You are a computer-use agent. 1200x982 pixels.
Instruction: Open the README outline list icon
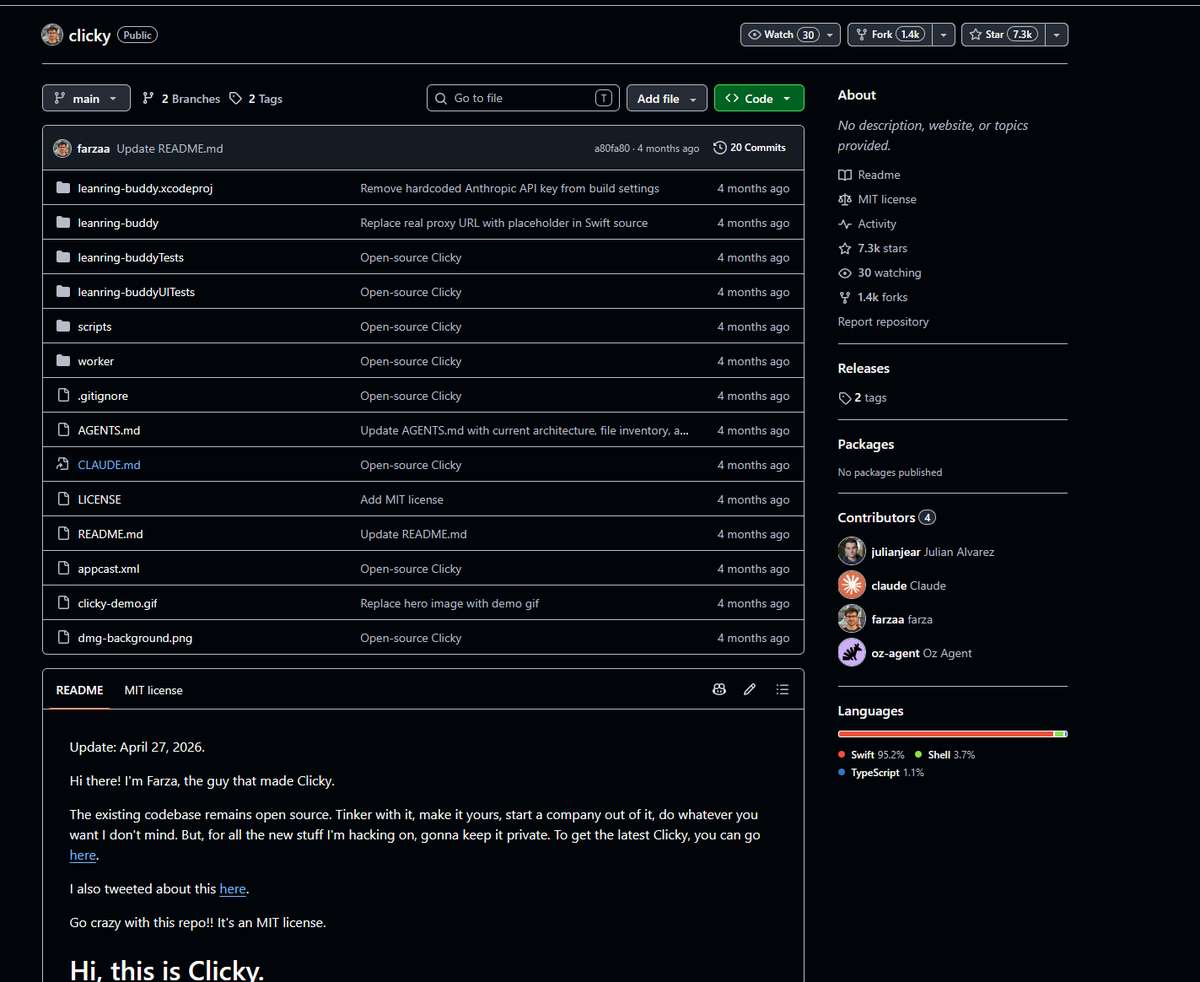(x=782, y=690)
